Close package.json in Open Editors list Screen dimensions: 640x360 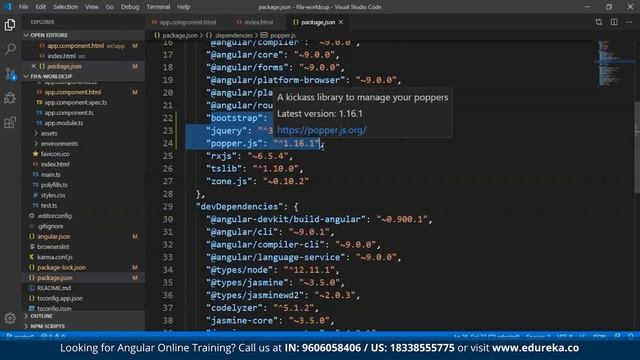pyautogui.click(x=34, y=66)
